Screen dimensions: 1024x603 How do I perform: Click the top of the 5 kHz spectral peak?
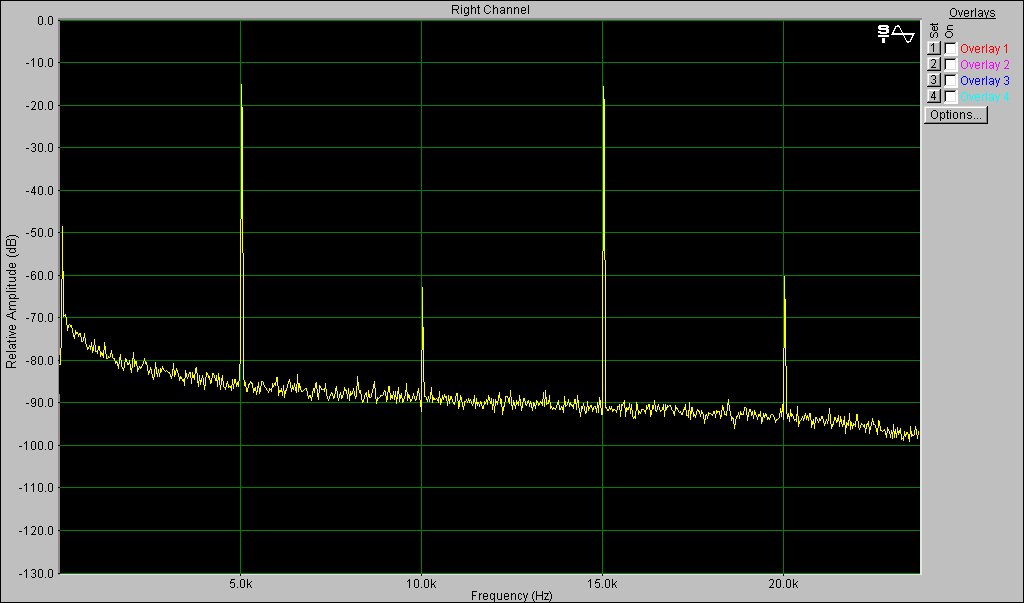[x=241, y=85]
